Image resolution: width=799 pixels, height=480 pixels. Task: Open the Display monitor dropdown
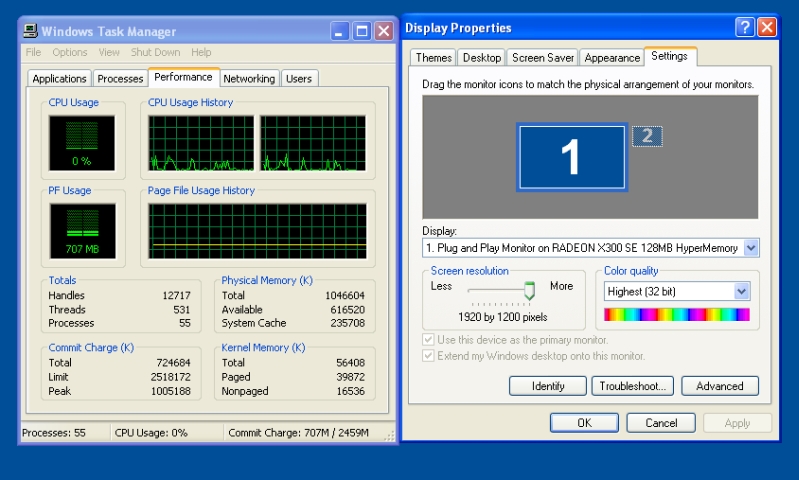(x=751, y=248)
